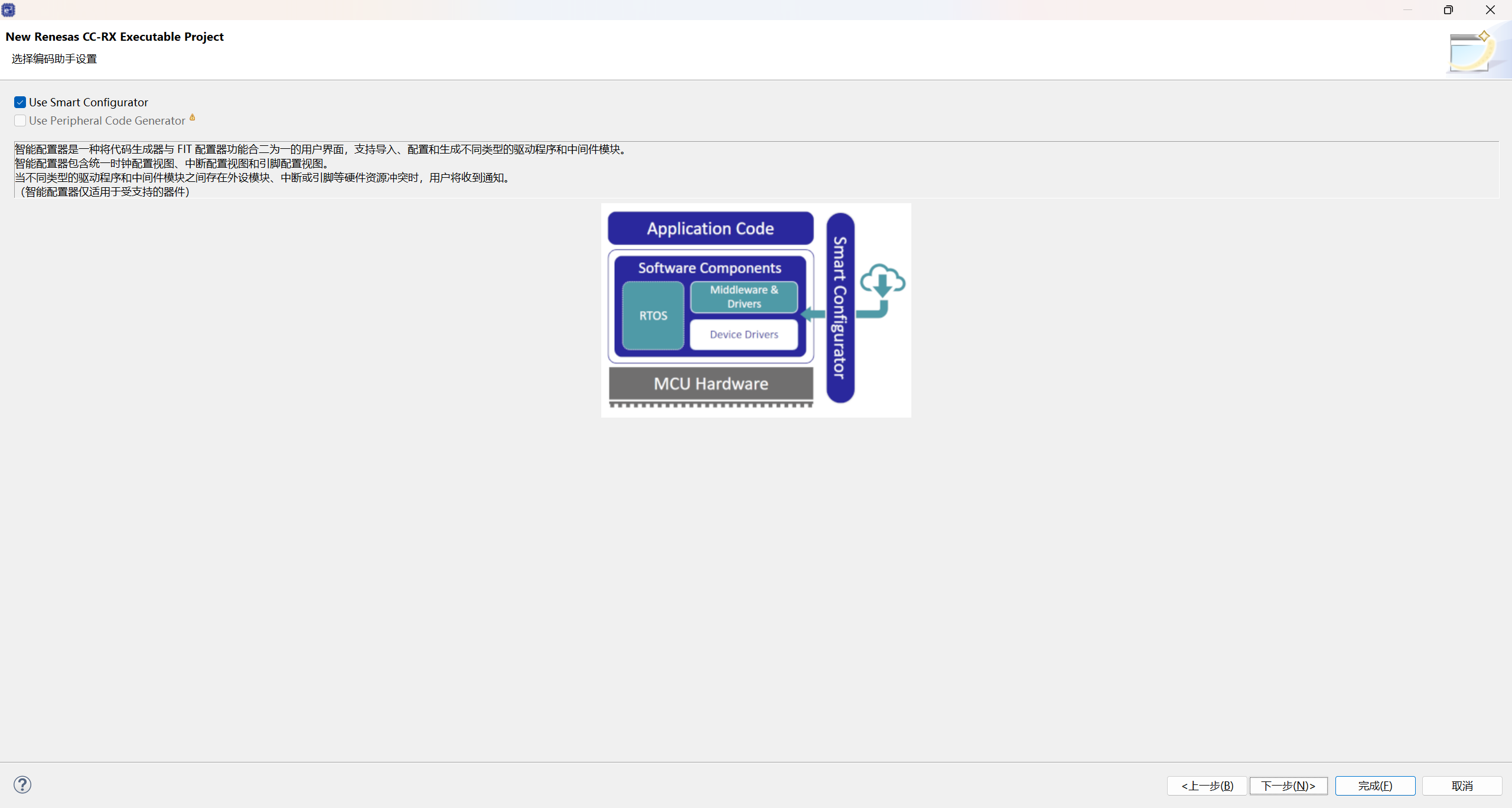The width and height of the screenshot is (1512, 808).
Task: Proceed with the 下一步(N) button
Action: (1288, 786)
